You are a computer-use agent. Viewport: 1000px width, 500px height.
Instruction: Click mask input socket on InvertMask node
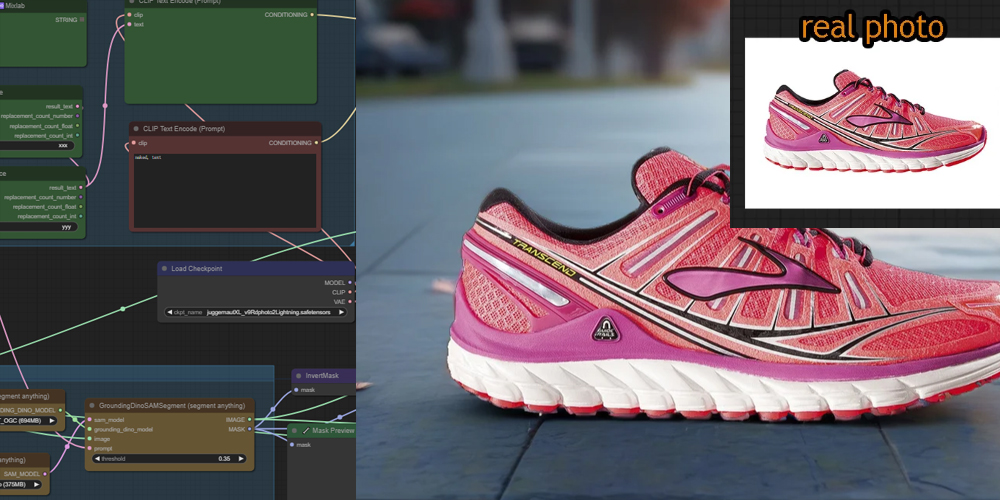click(x=296, y=390)
